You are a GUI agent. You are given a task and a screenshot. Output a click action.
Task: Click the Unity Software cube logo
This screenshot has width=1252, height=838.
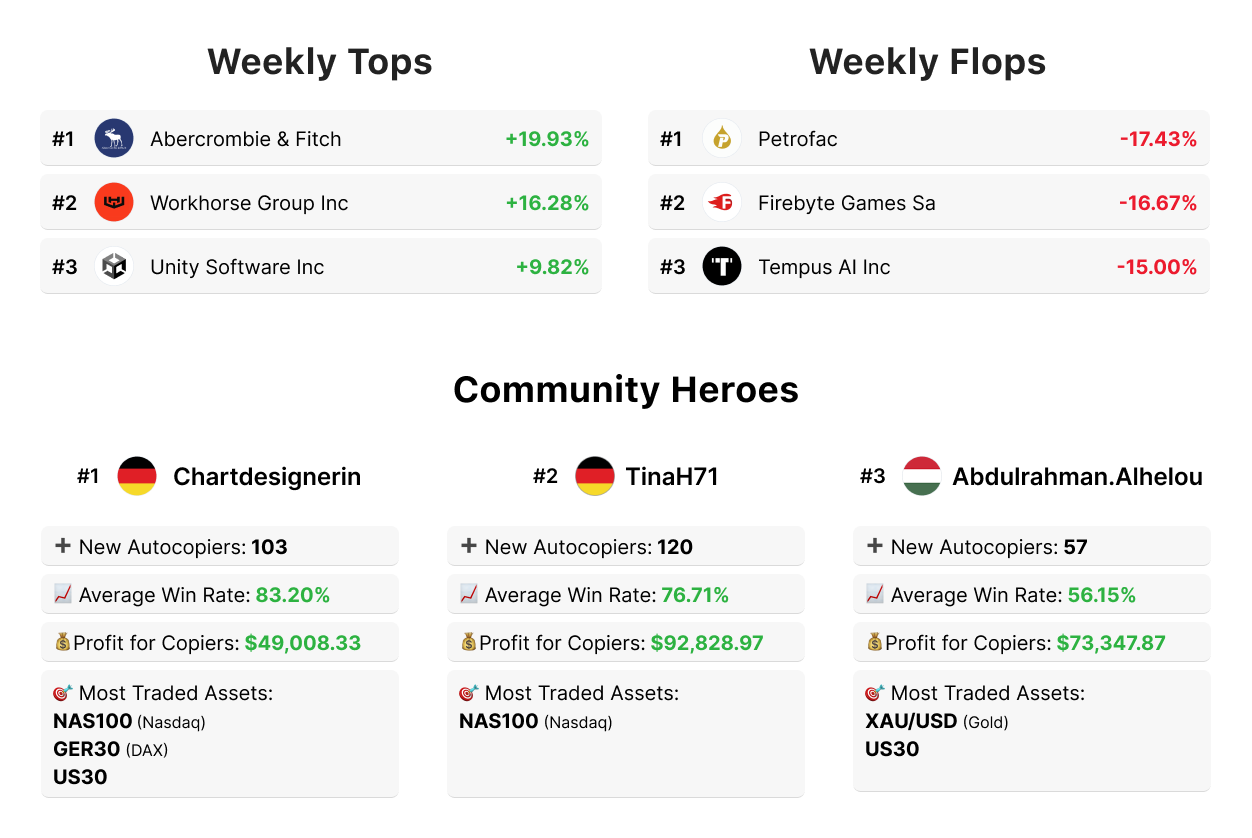point(114,267)
